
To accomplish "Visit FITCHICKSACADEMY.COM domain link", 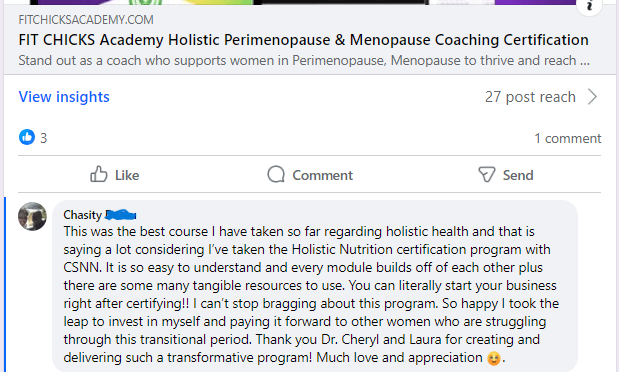I will (86, 20).
